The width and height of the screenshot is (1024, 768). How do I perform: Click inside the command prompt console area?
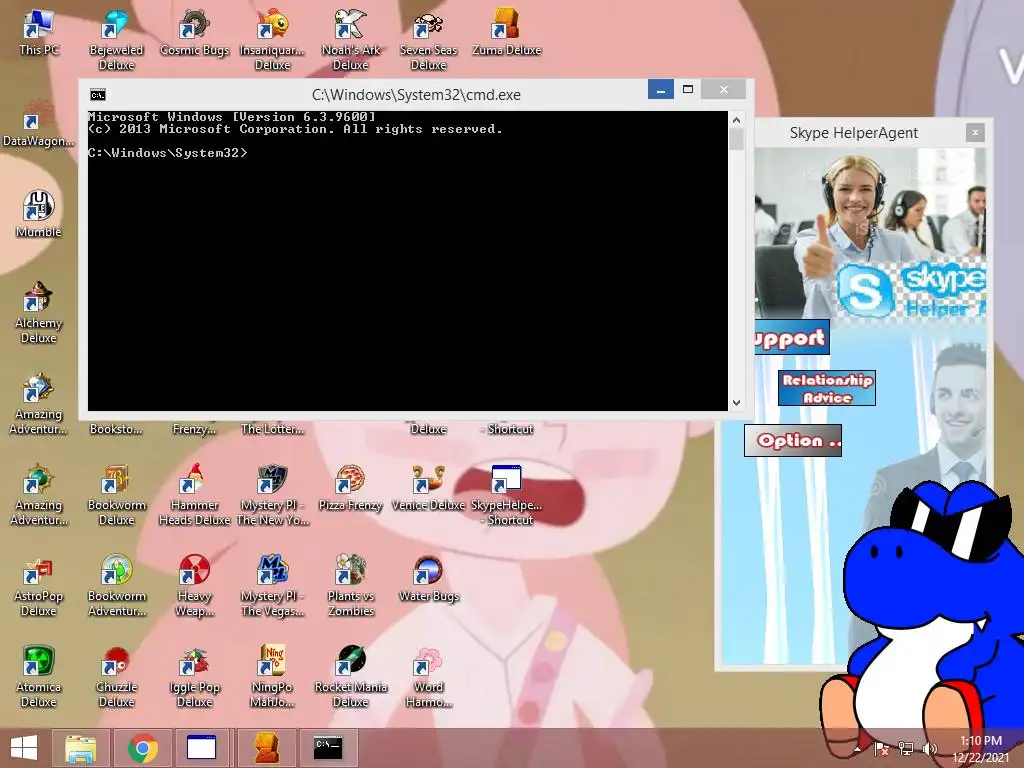point(408,261)
